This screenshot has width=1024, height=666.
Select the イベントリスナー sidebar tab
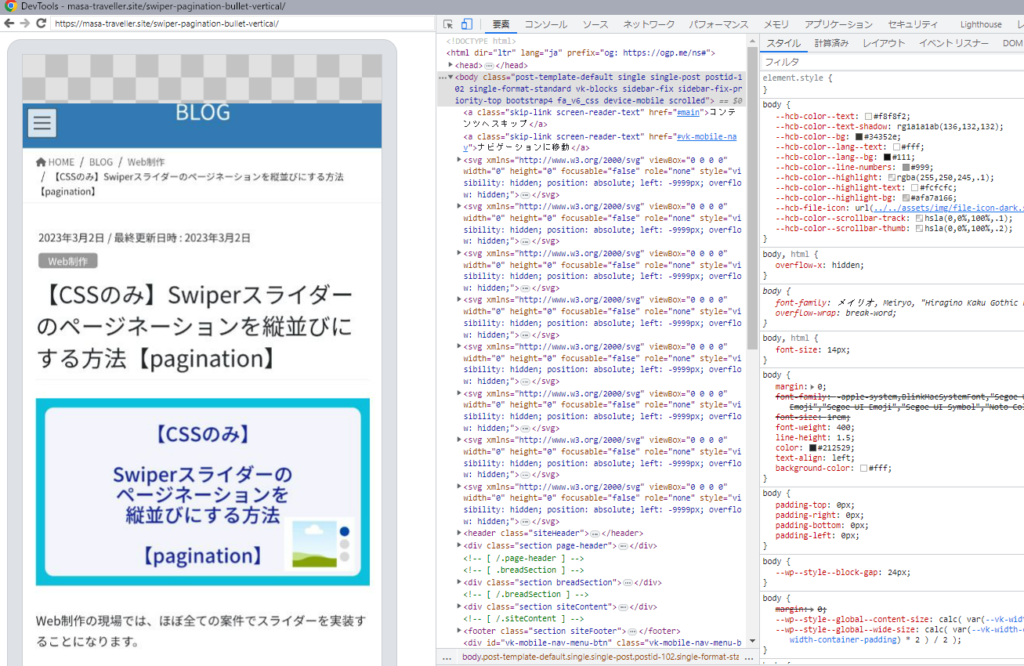coord(953,43)
